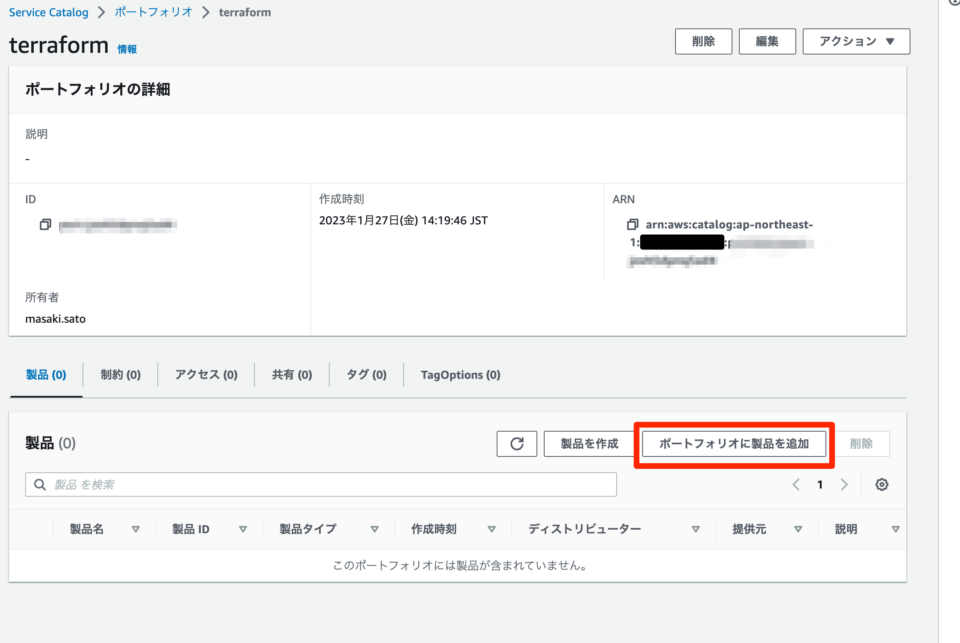Click the 製品名 column header
The image size is (960, 643).
(86, 529)
